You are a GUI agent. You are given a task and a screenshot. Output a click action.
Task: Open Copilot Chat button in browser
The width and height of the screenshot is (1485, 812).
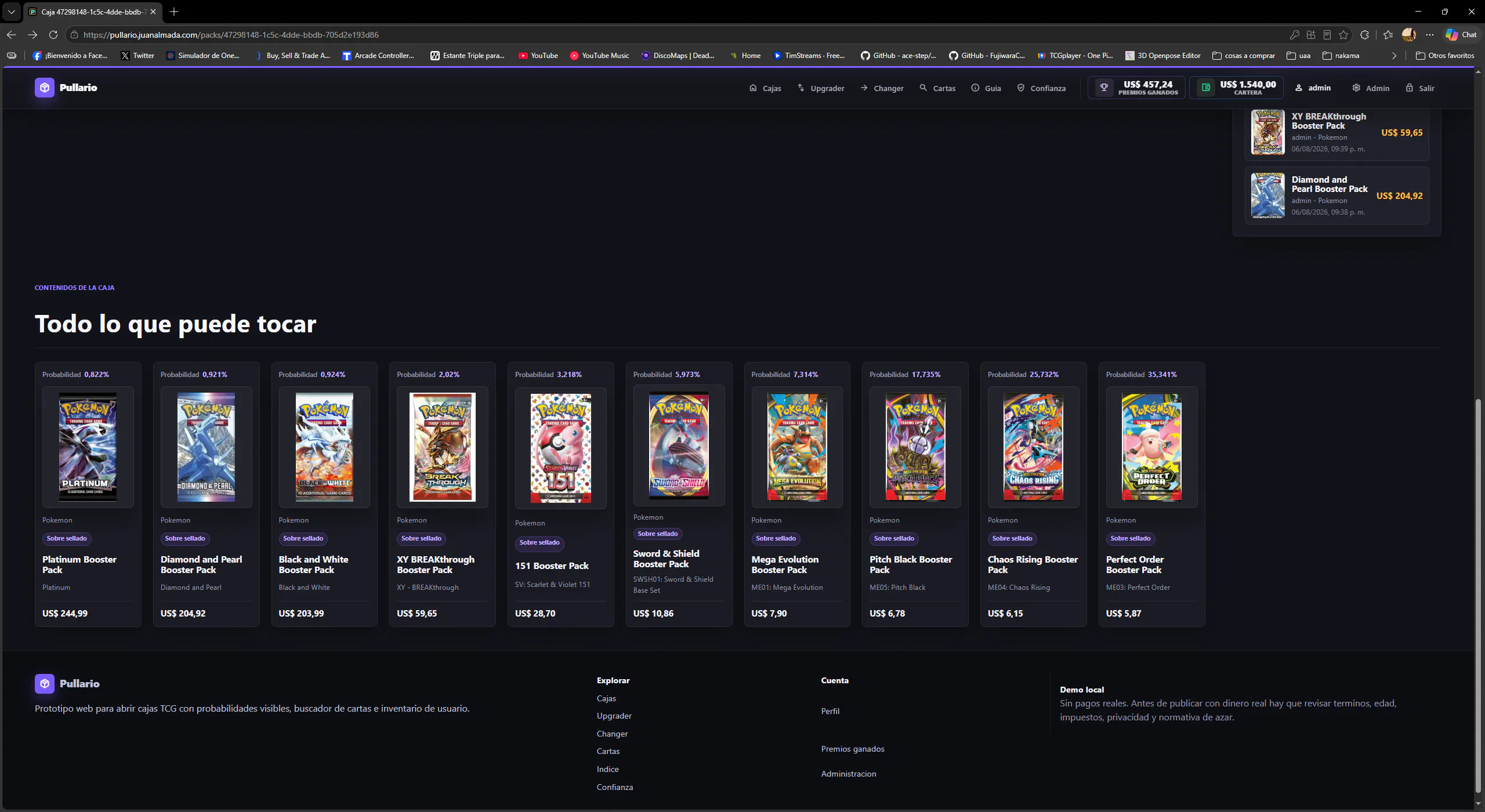click(1461, 35)
